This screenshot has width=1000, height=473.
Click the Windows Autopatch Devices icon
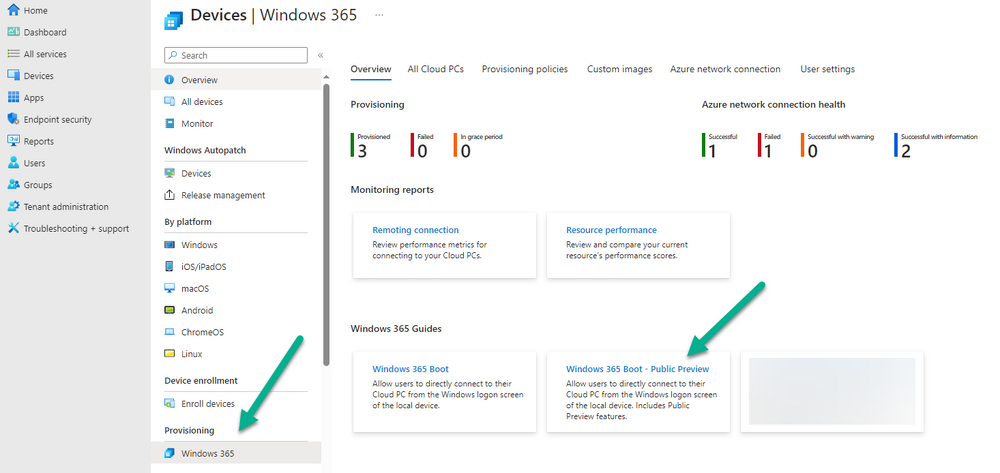[x=170, y=173]
